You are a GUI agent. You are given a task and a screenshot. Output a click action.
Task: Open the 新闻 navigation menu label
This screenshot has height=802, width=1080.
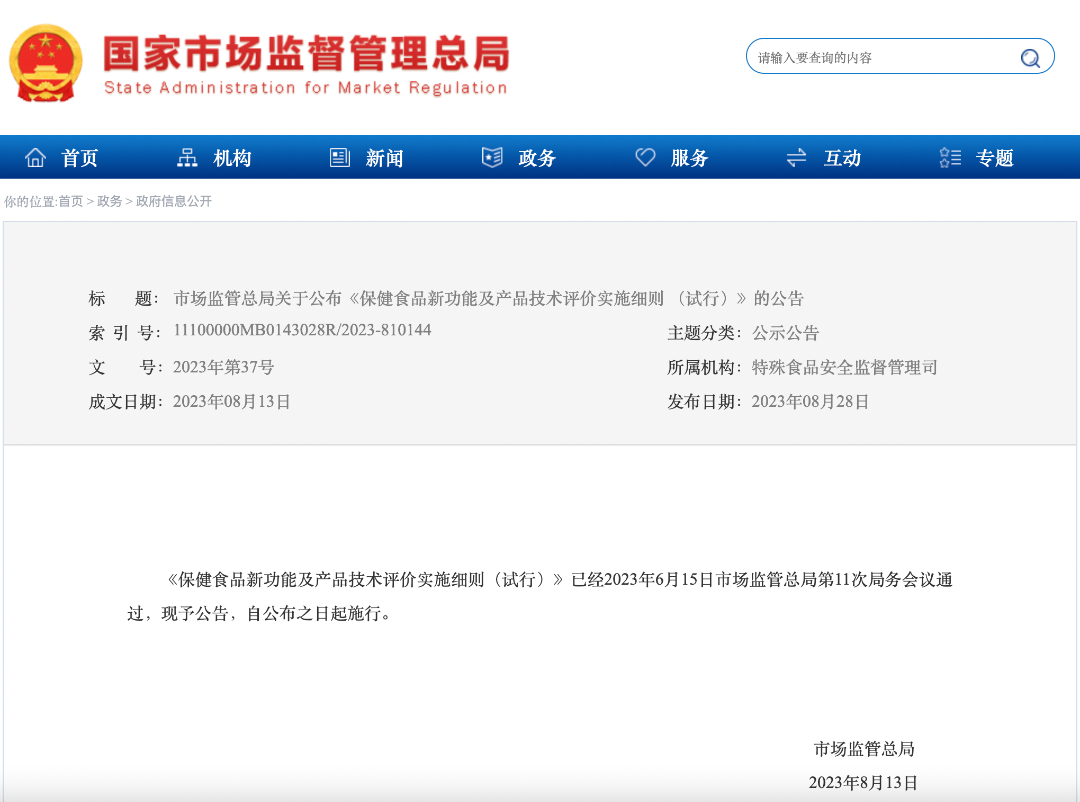pyautogui.click(x=384, y=158)
